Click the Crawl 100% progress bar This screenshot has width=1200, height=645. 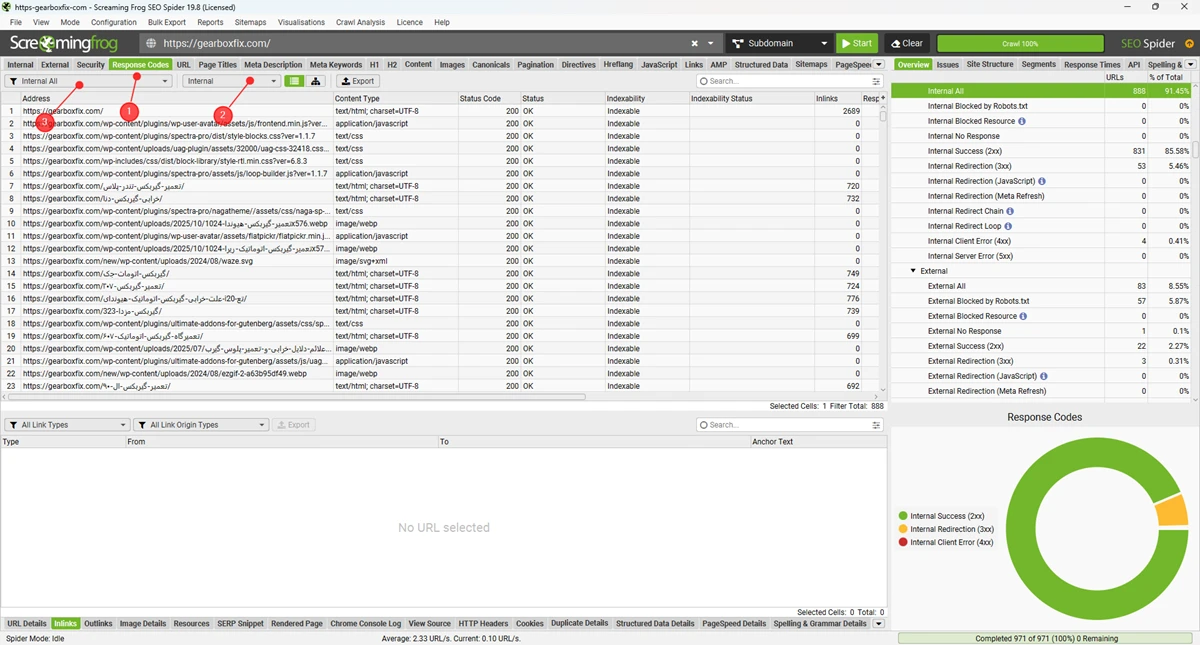[1020, 44]
